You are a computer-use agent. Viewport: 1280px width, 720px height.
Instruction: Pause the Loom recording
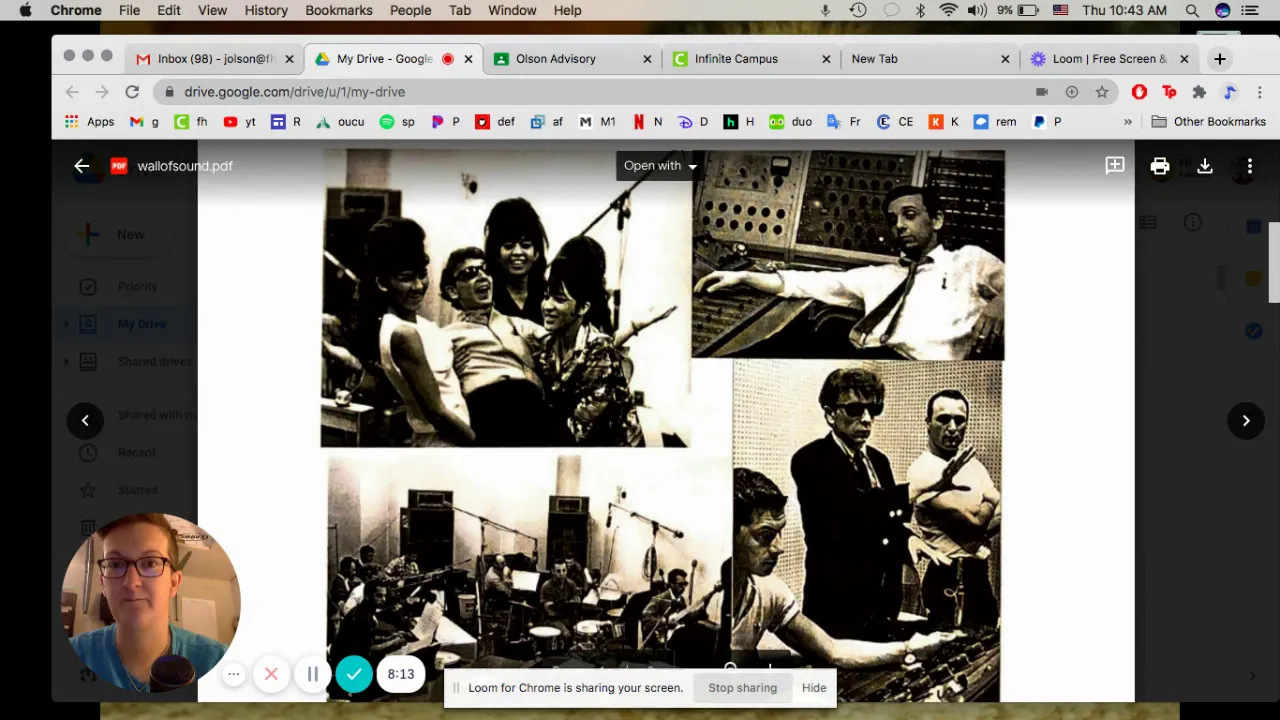pyautogui.click(x=312, y=674)
